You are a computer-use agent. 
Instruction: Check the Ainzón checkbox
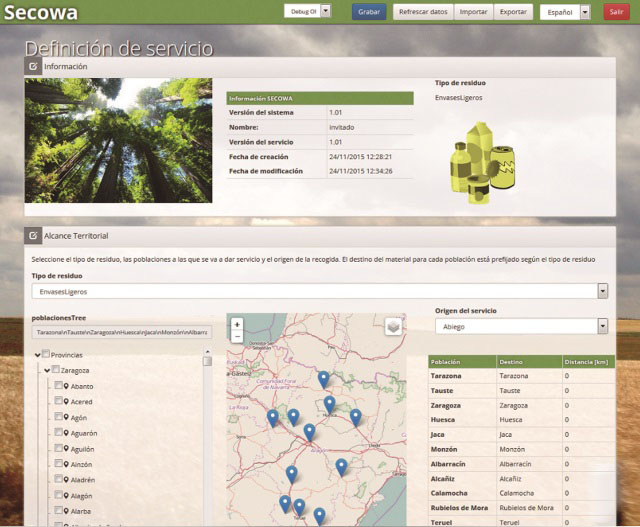[58, 463]
